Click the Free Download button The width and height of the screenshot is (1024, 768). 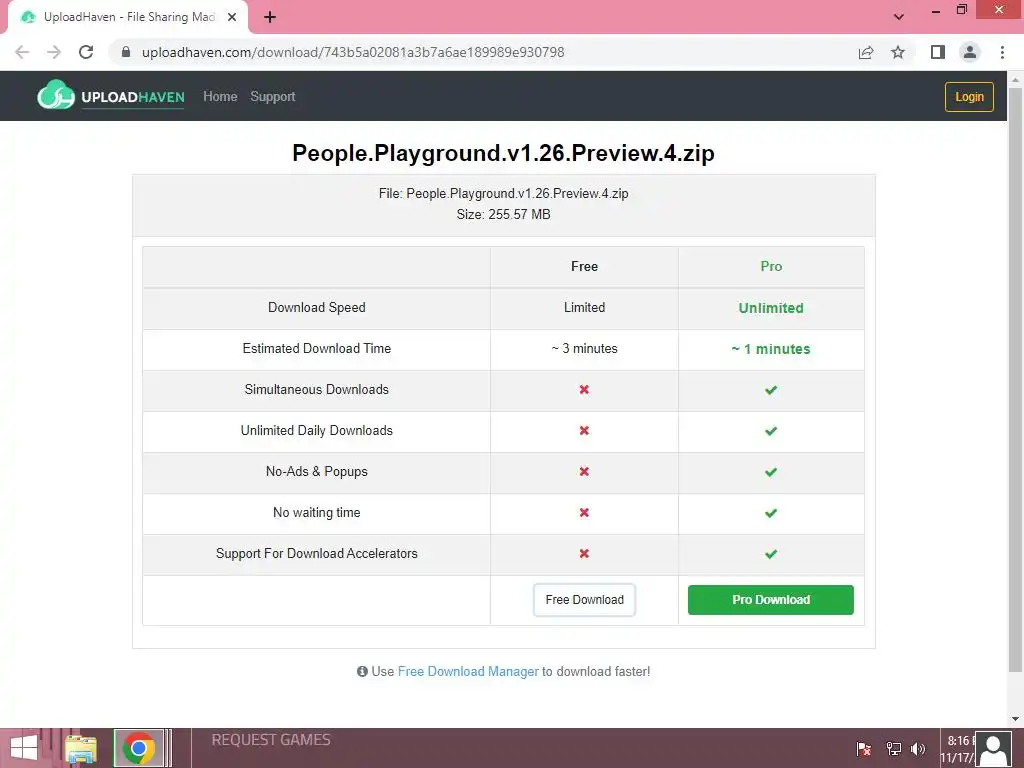click(584, 600)
